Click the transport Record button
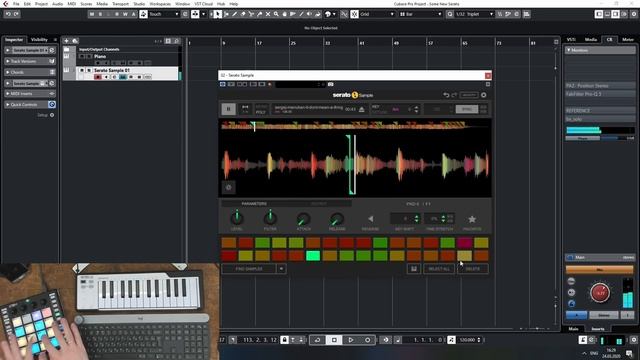This screenshot has width=640, height=360. (367, 340)
